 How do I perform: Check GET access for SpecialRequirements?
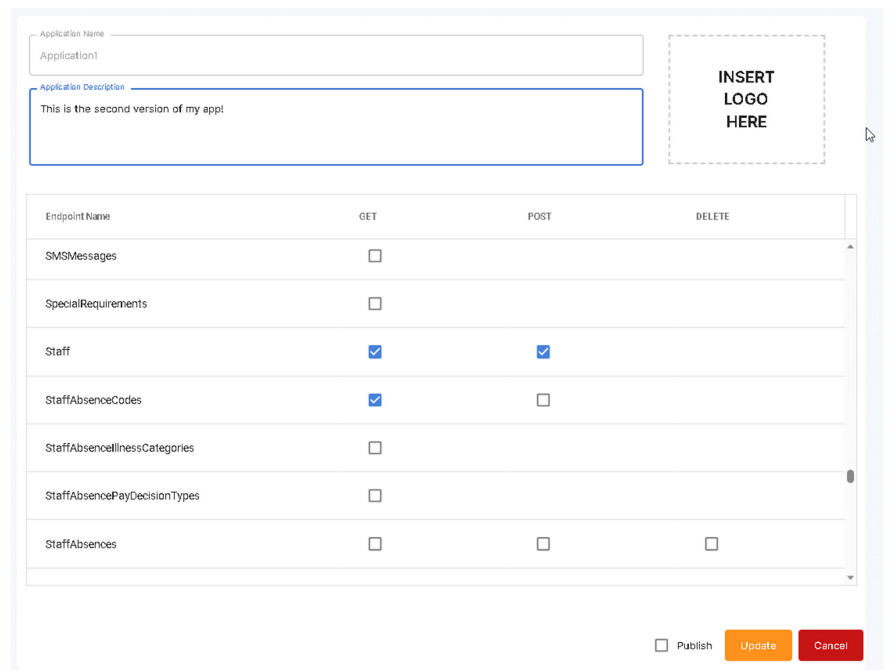[375, 304]
